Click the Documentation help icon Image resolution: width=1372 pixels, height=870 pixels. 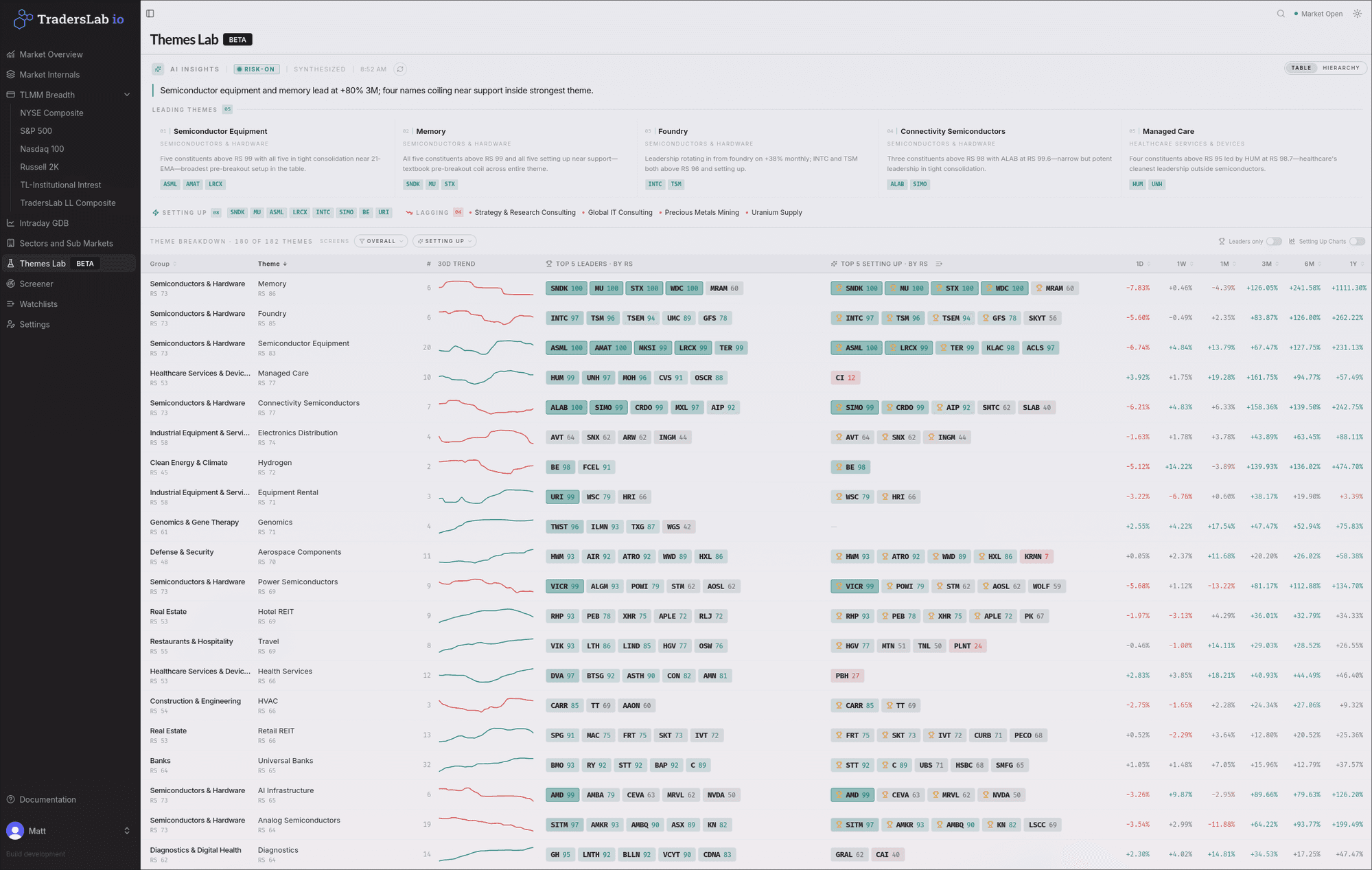click(10, 799)
